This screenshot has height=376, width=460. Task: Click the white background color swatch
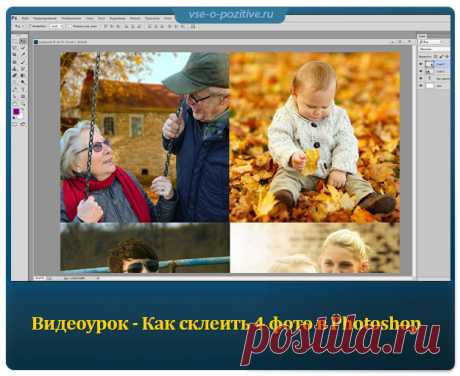(21, 116)
